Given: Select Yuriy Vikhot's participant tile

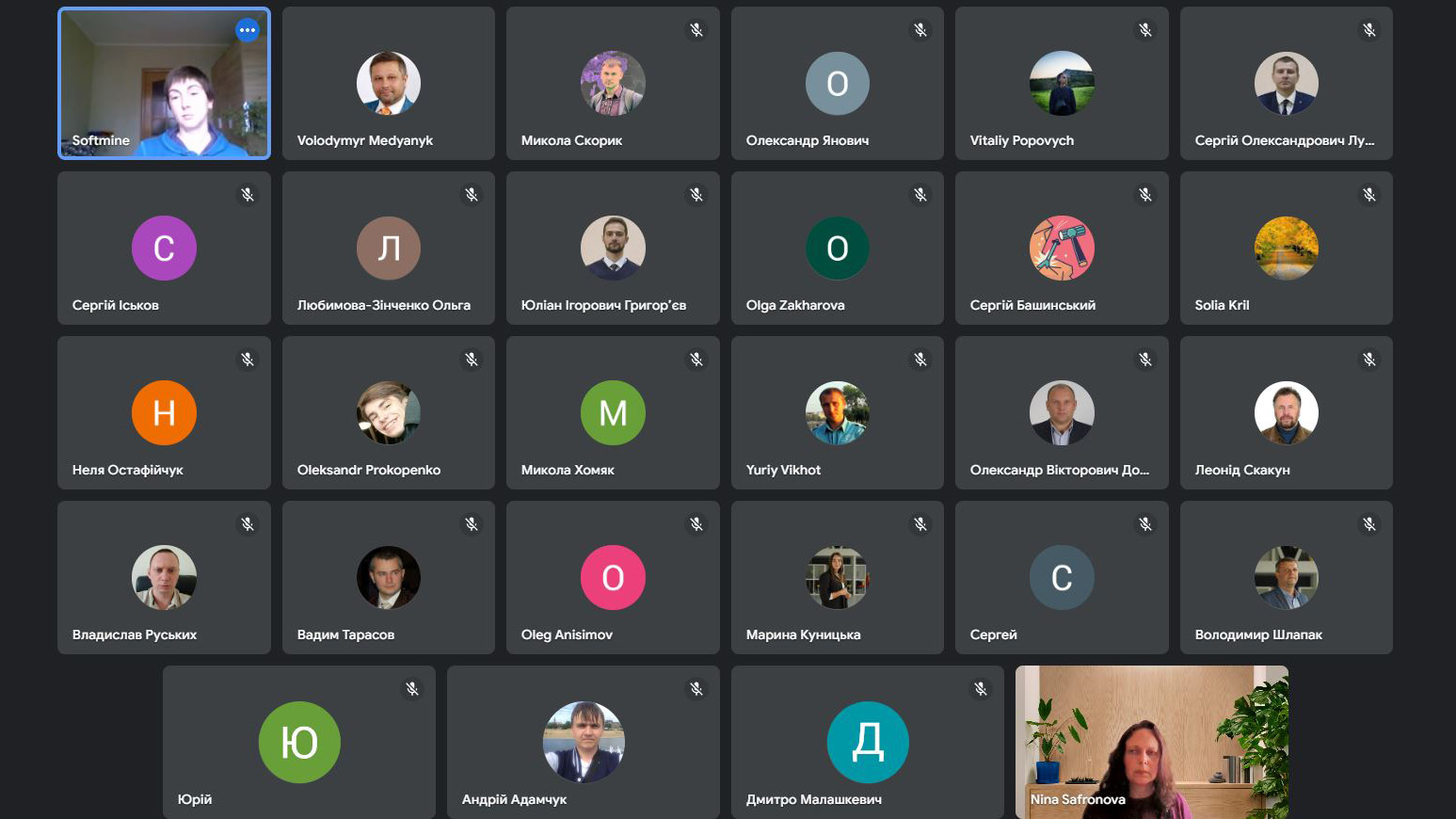Looking at the screenshot, I should pos(838,412).
